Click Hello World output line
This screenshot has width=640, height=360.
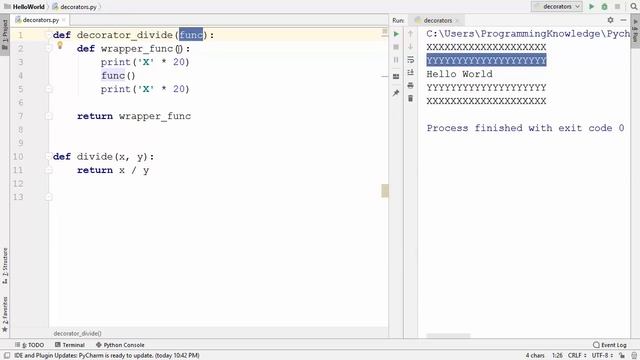click(459, 74)
